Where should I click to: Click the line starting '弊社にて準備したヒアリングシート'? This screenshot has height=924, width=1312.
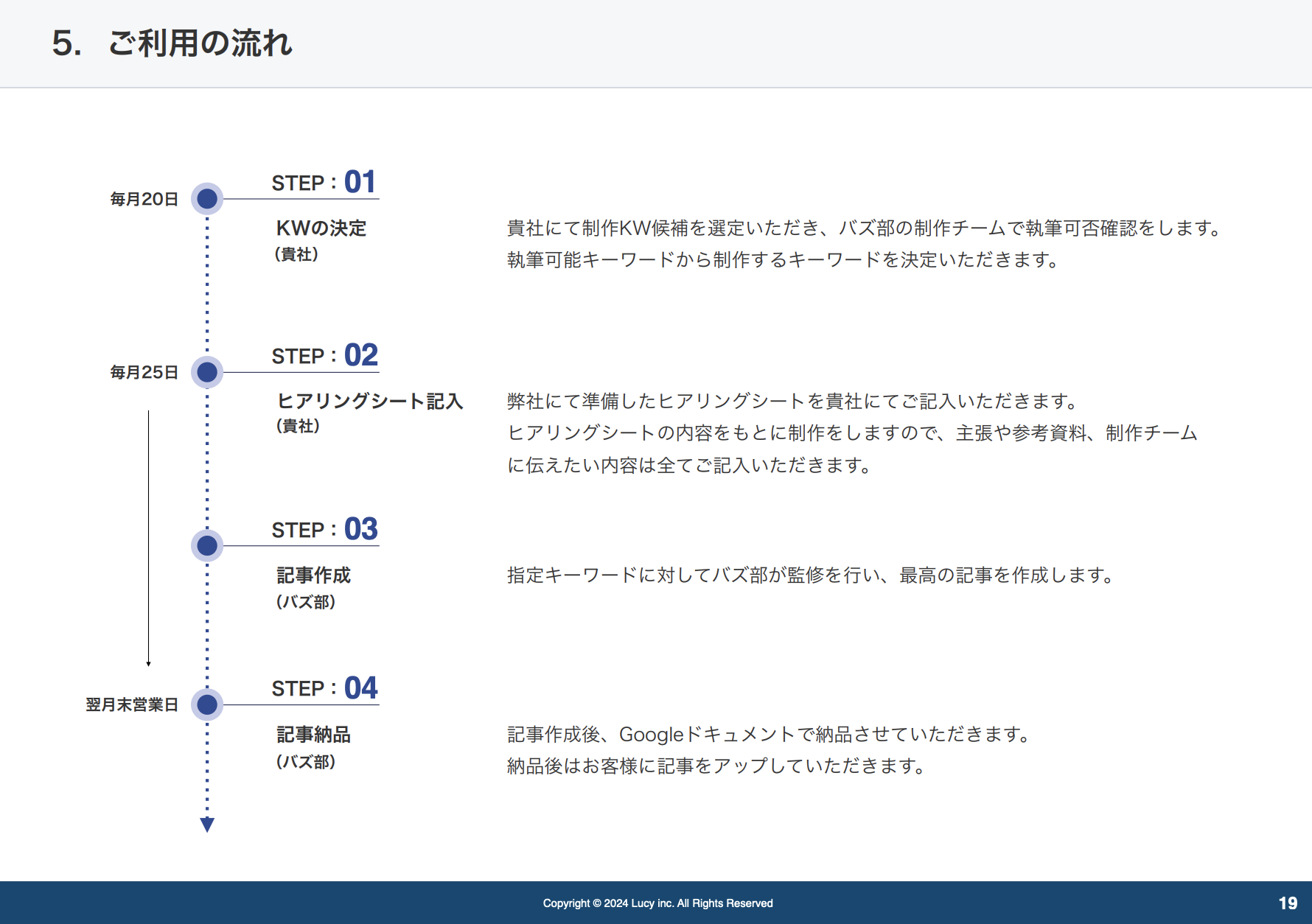pos(792,401)
